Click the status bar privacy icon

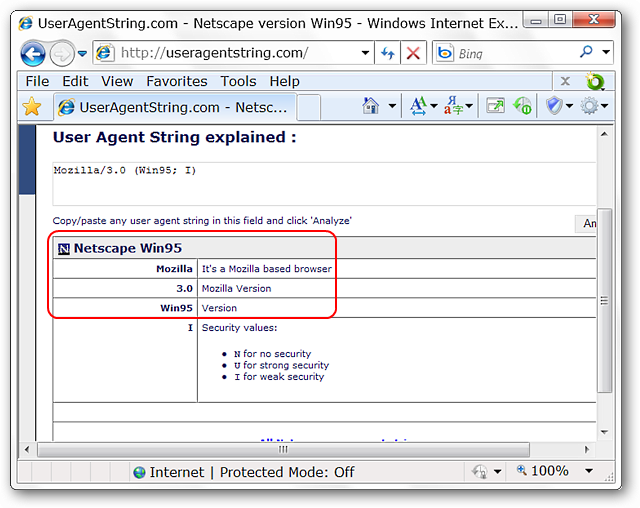(480, 472)
